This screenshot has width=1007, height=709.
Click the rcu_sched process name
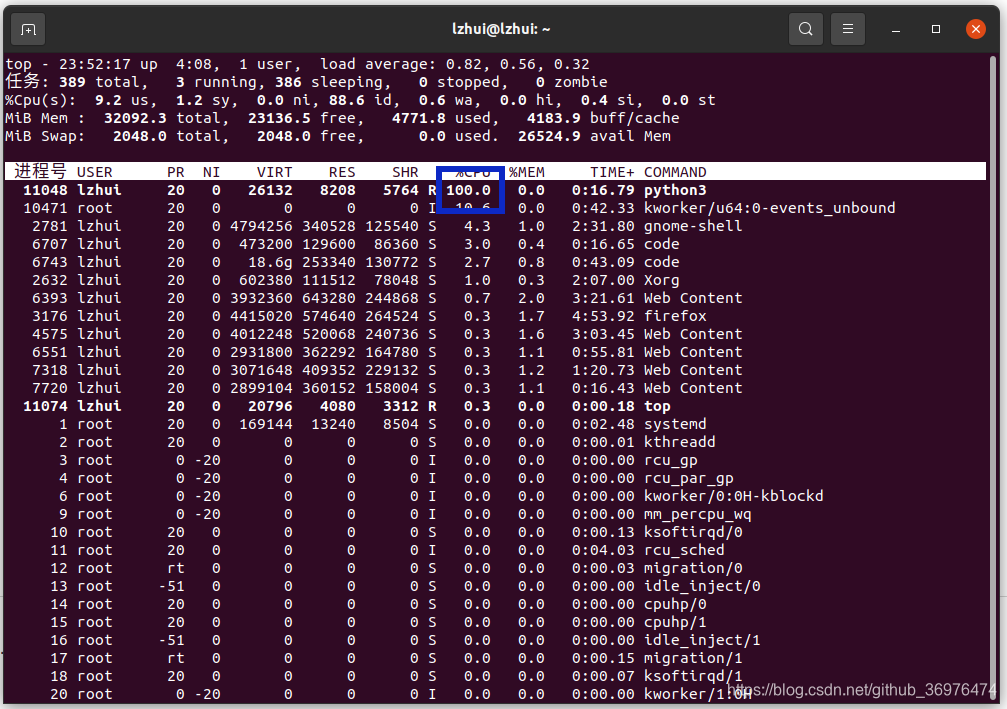coord(684,550)
